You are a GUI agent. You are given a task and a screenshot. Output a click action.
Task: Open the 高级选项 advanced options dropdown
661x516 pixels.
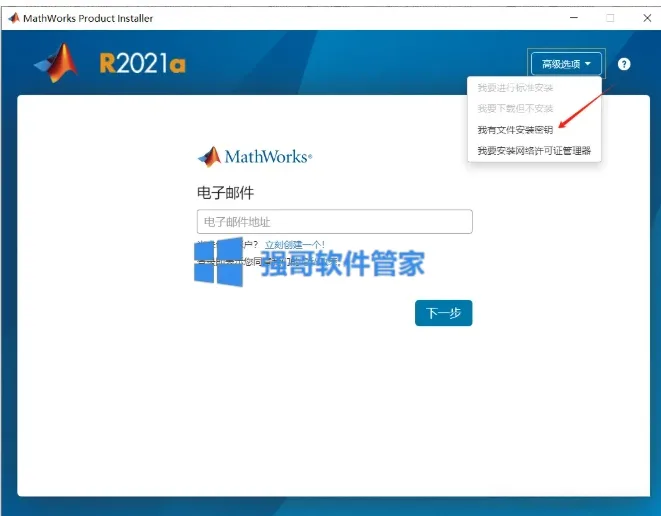(566, 64)
